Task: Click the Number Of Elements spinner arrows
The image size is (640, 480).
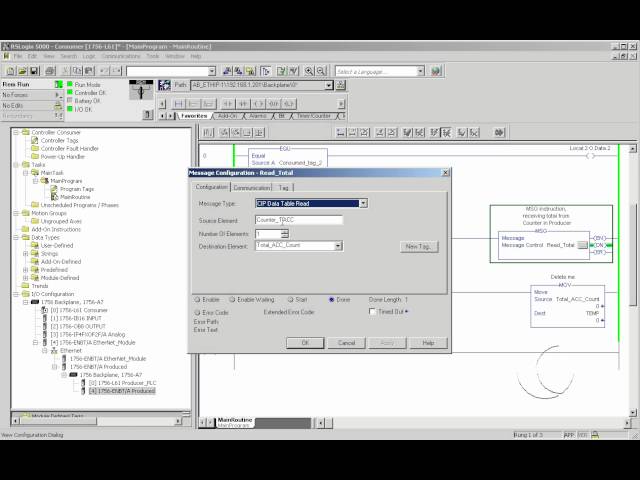Action: pos(284,234)
